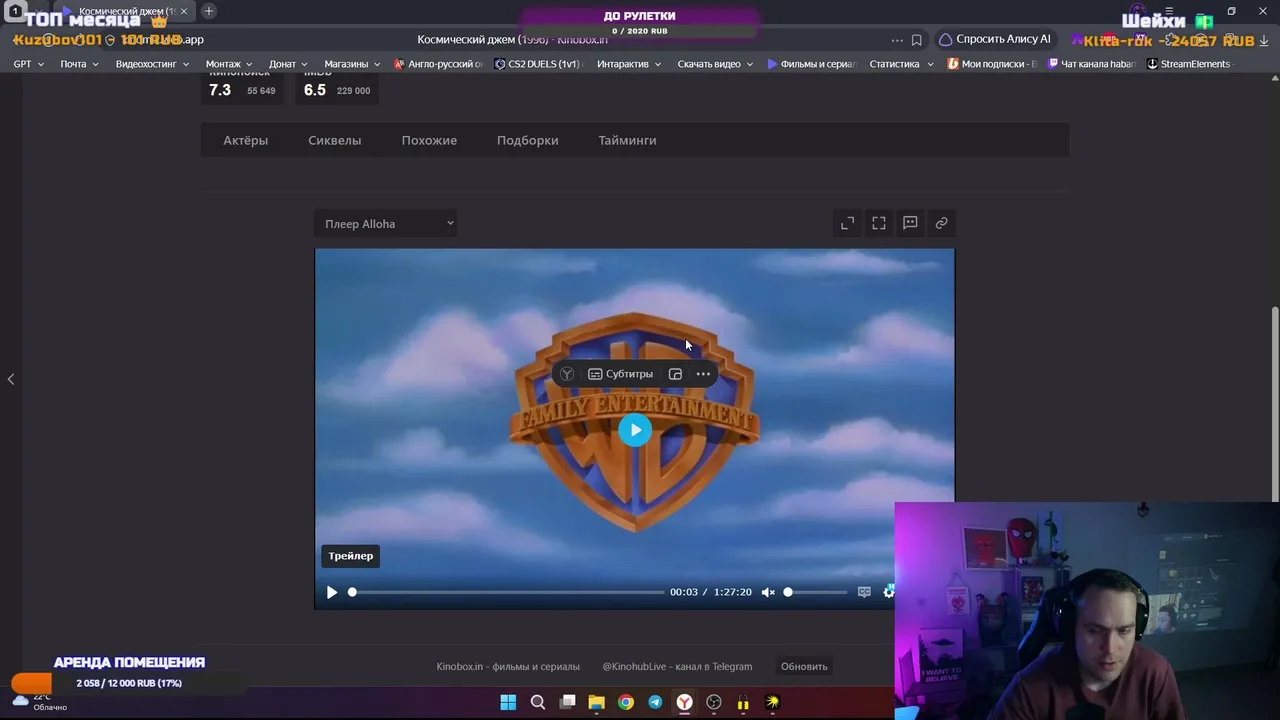This screenshot has height=720, width=1280.
Task: Expand the Почта bookmarks folder
Action: [x=79, y=64]
